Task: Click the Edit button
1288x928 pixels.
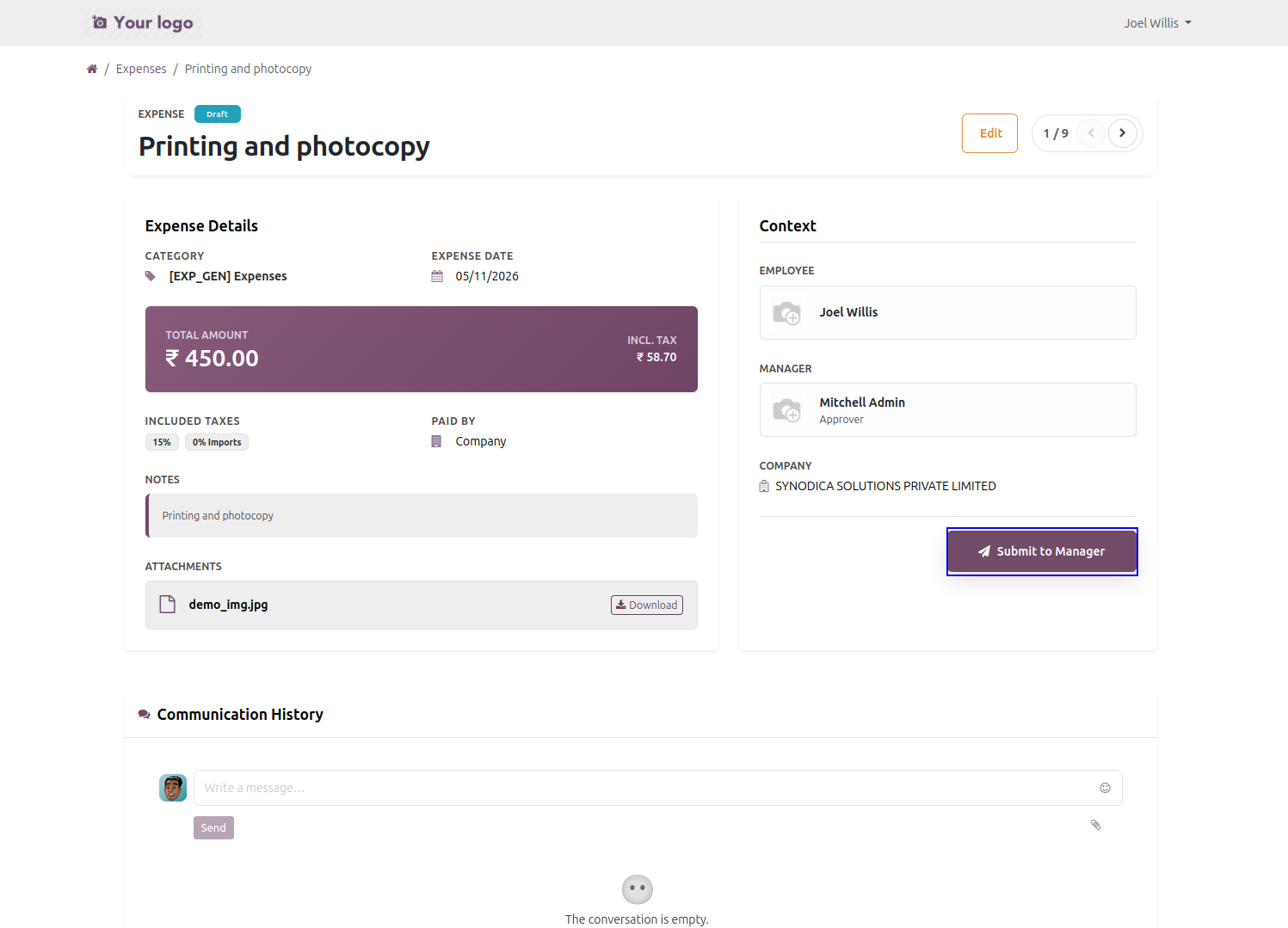Action: 989,133
